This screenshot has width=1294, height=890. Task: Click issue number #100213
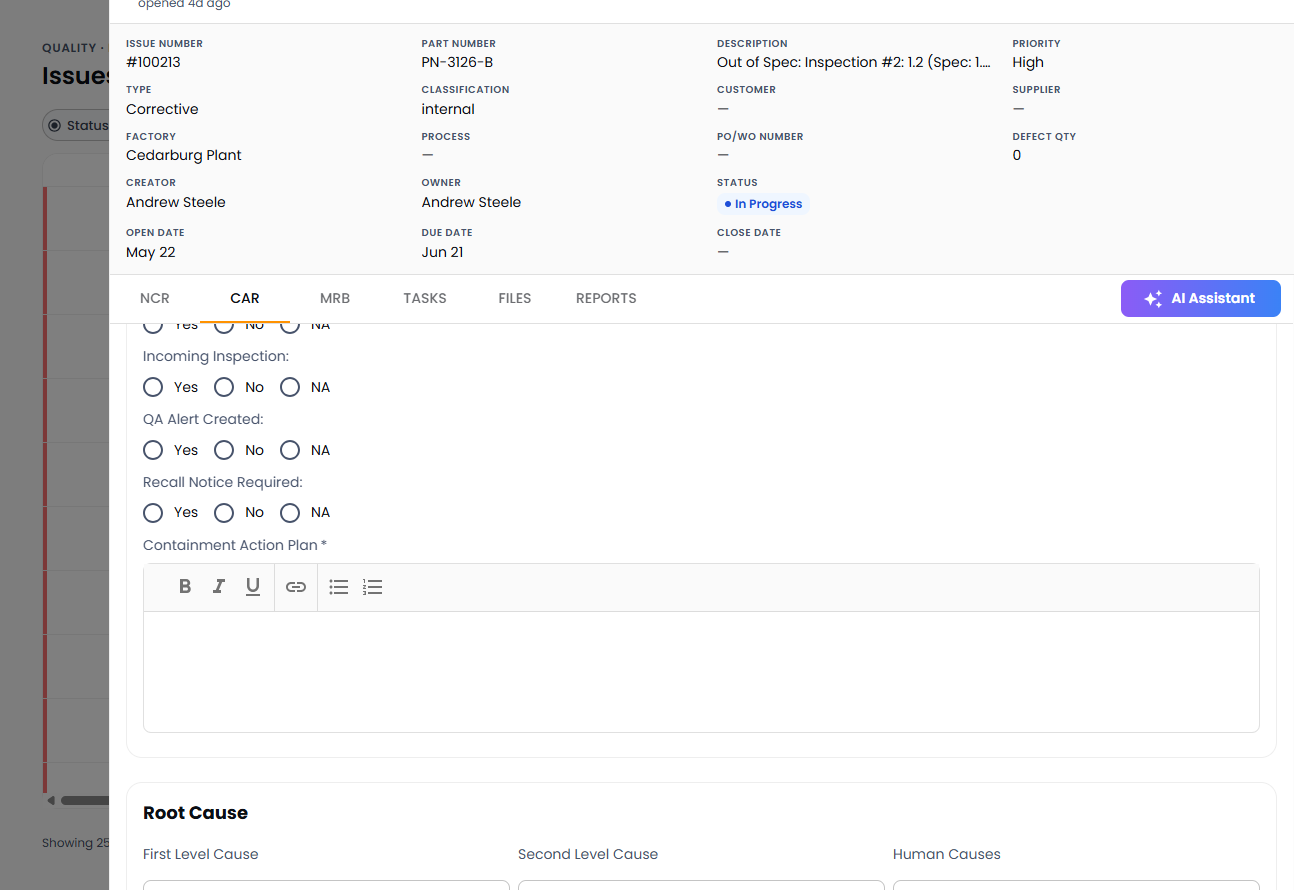click(153, 62)
